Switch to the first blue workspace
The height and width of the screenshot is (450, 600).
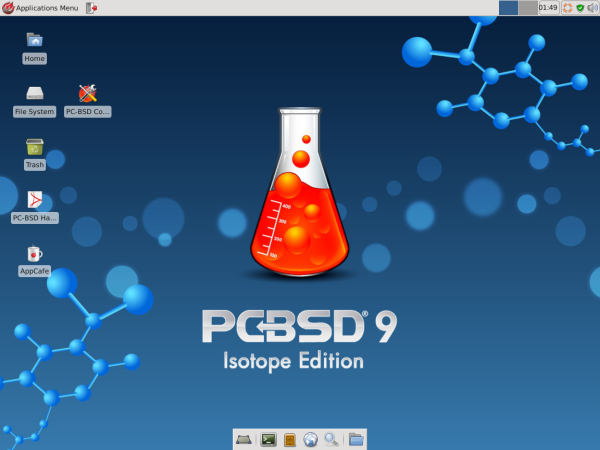coord(508,8)
